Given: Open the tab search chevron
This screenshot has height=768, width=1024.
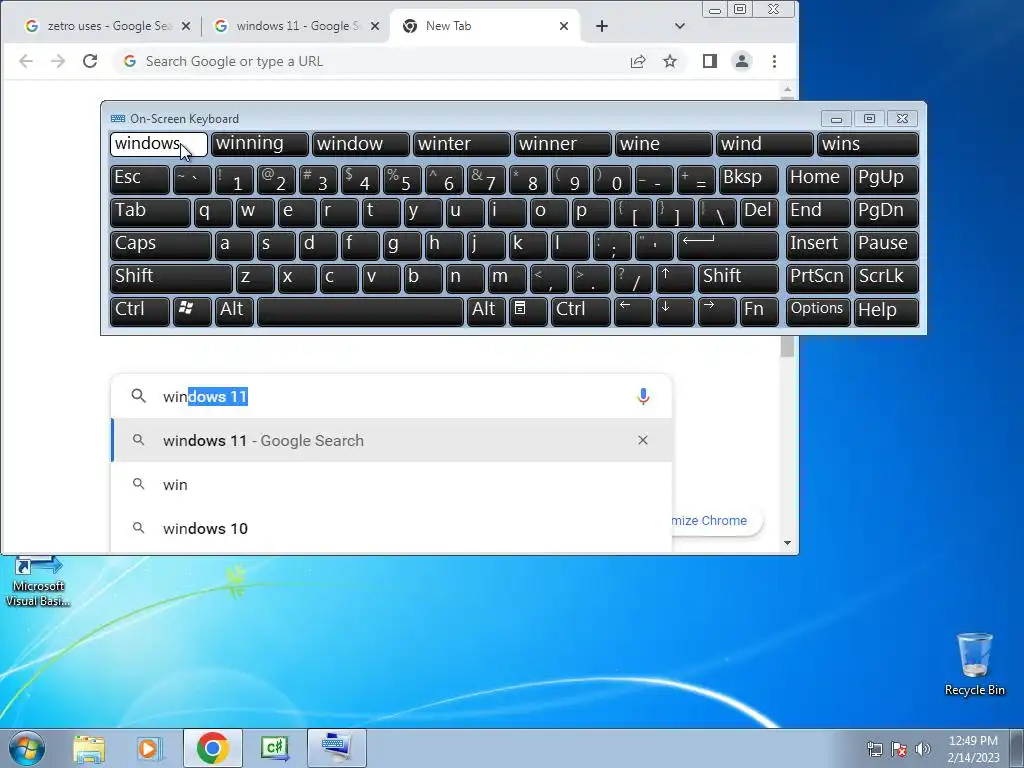Looking at the screenshot, I should [x=680, y=26].
